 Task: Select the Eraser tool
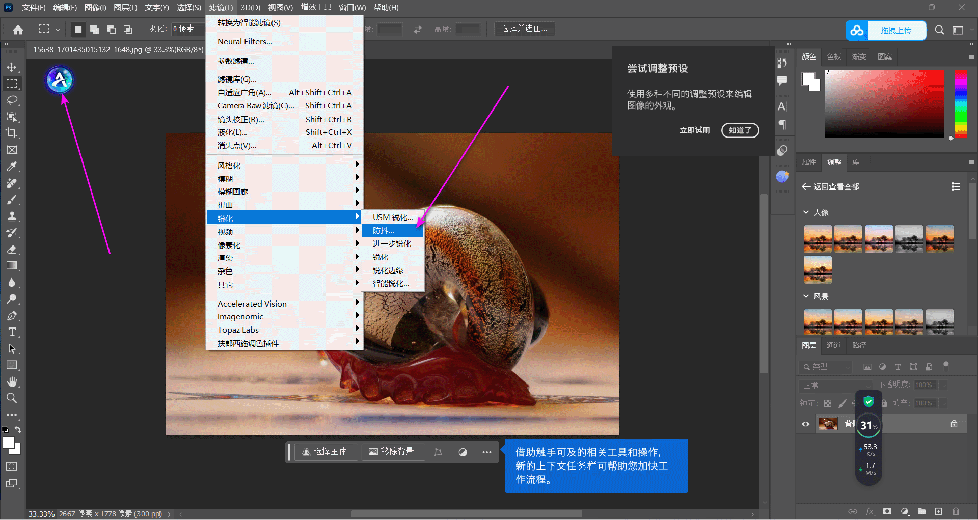point(12,249)
